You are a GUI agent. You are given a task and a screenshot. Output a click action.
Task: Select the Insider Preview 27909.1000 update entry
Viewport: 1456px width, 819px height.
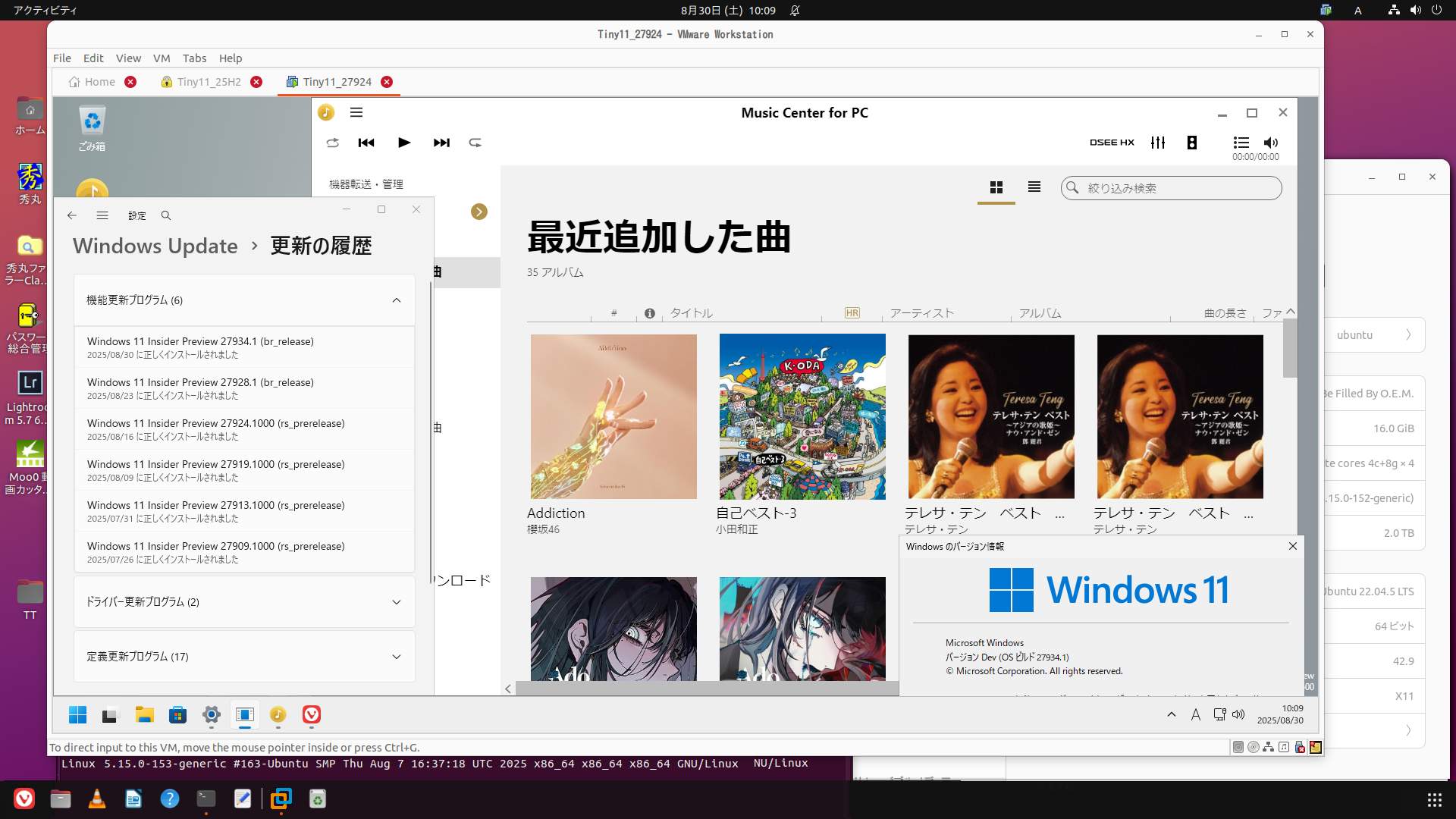pyautogui.click(x=244, y=552)
